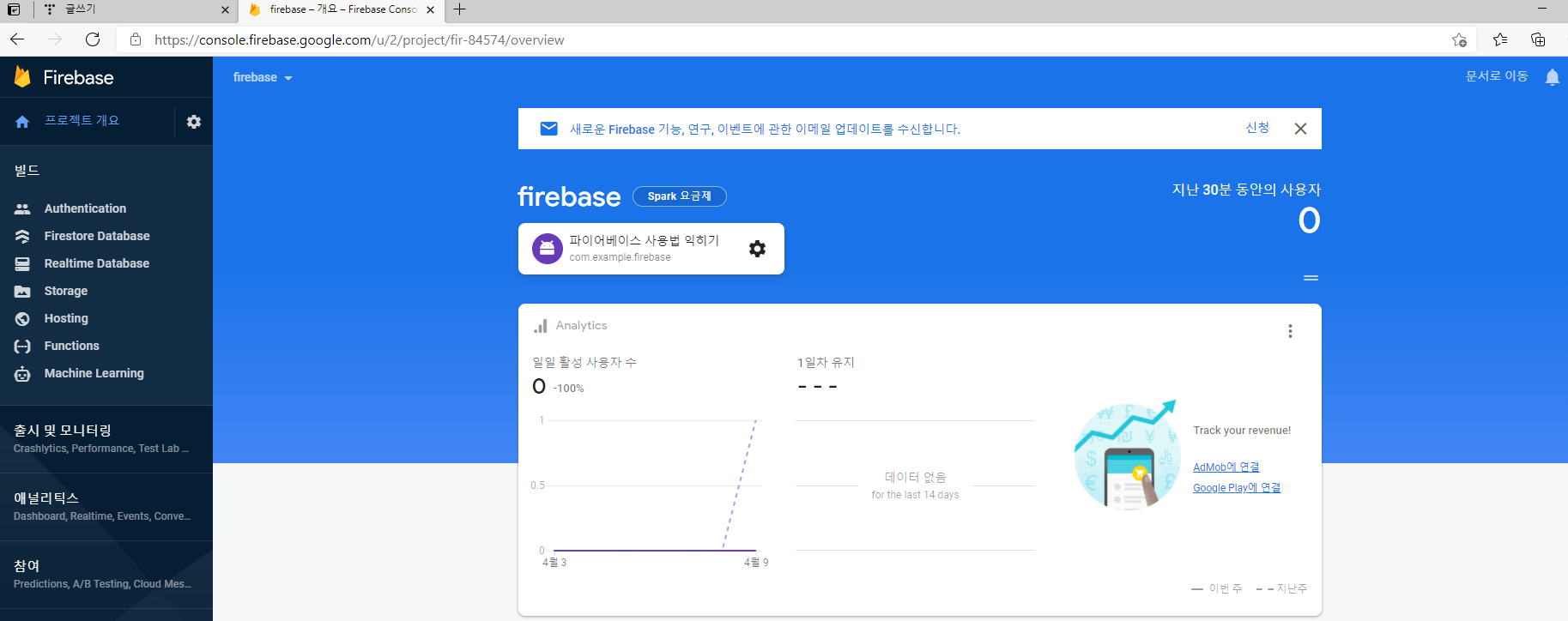Viewport: 1568px width, 621px height.
Task: Open Hosting menu item
Action: [x=106, y=318]
